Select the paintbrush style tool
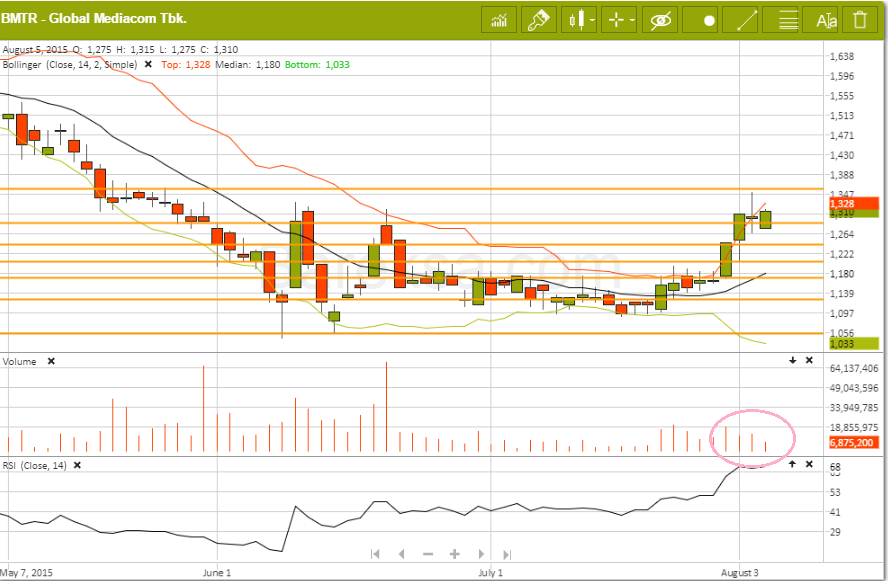This screenshot has width=888, height=581. point(538,19)
